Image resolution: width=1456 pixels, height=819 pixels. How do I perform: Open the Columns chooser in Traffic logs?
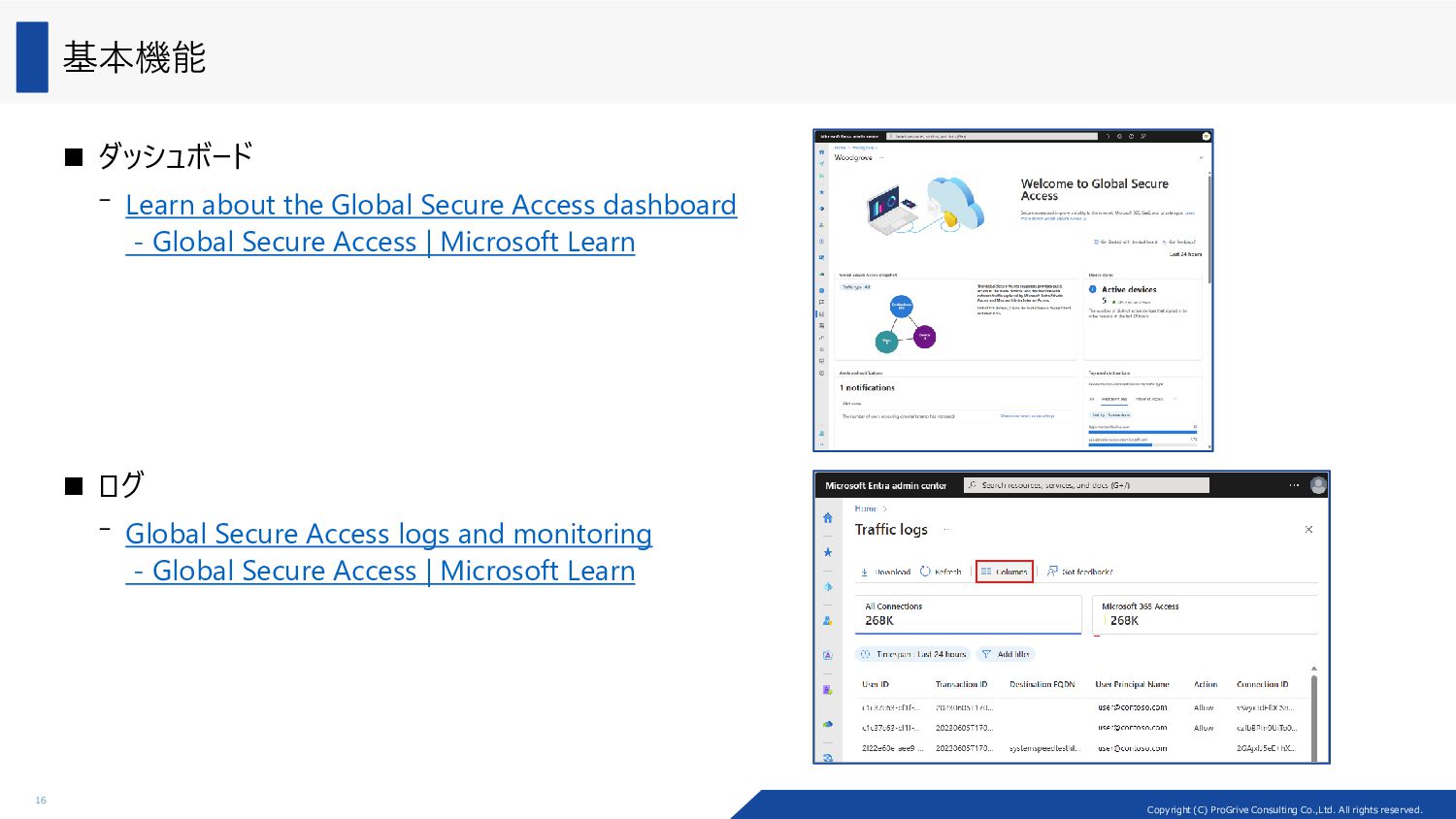coord(1005,572)
